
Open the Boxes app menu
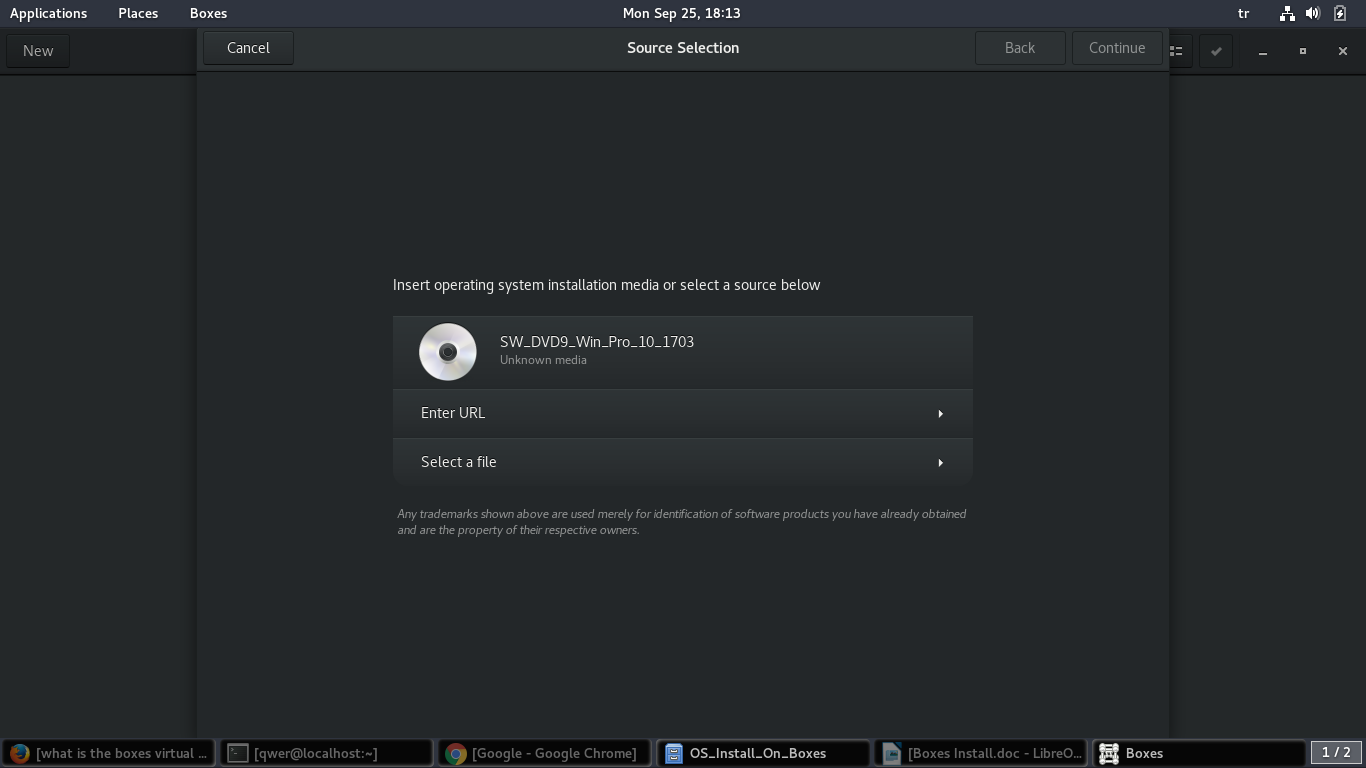click(x=208, y=13)
